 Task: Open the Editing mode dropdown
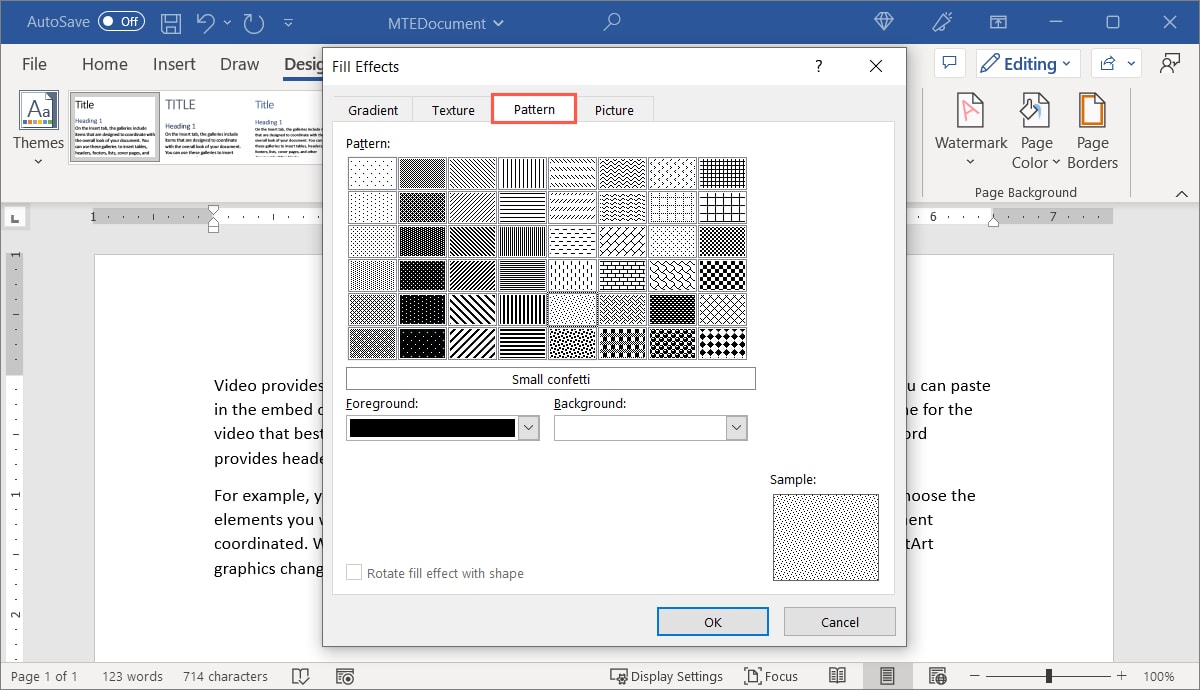(x=1028, y=63)
